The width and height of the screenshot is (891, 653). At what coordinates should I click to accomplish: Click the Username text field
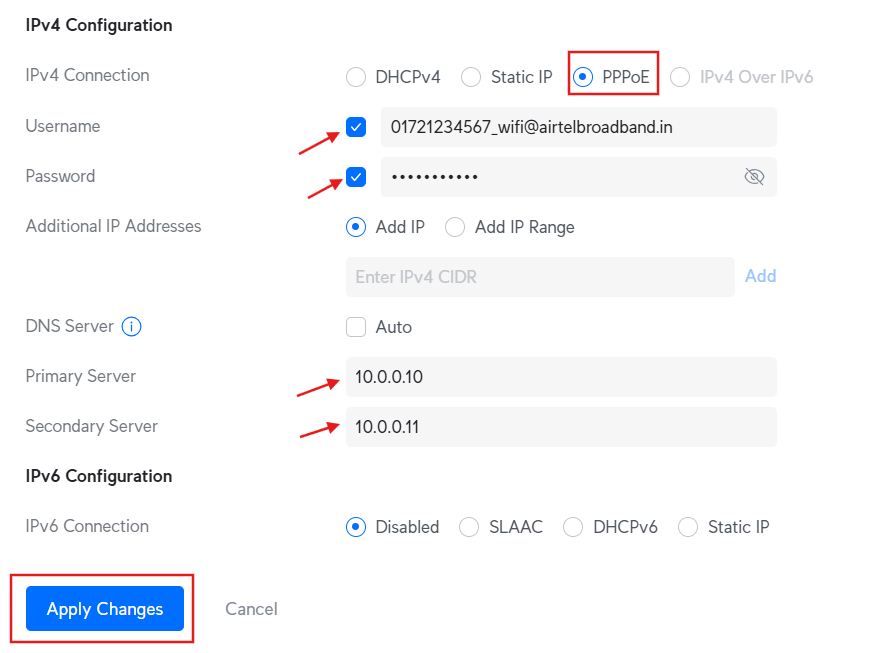[577, 127]
